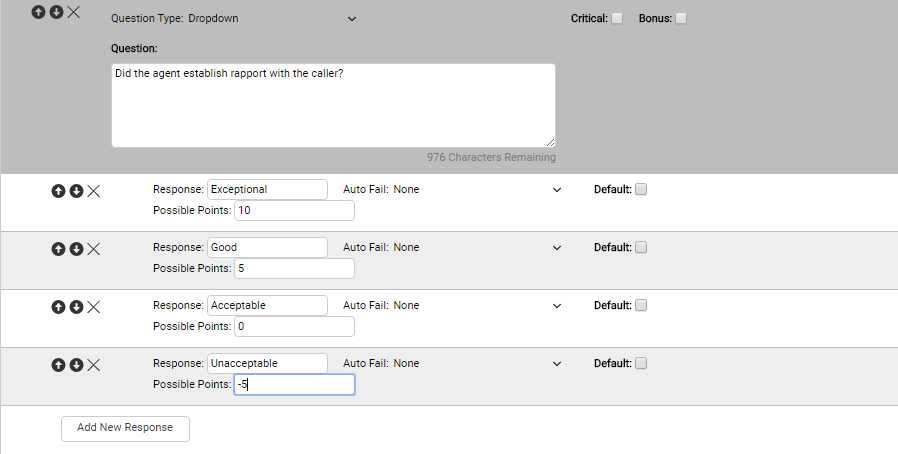Move the Acceptable response down
898x454 pixels.
tap(76, 307)
